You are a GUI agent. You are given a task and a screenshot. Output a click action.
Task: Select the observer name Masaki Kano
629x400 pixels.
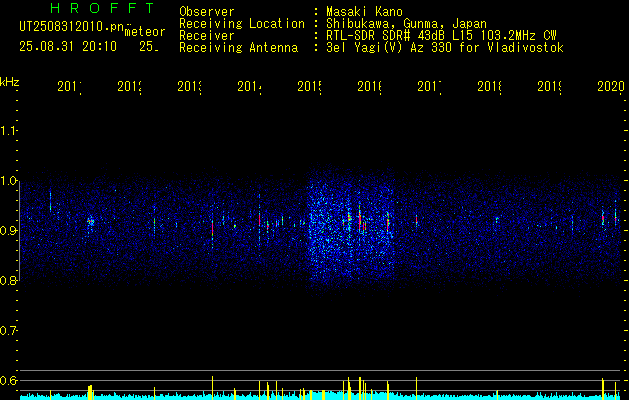point(364,11)
